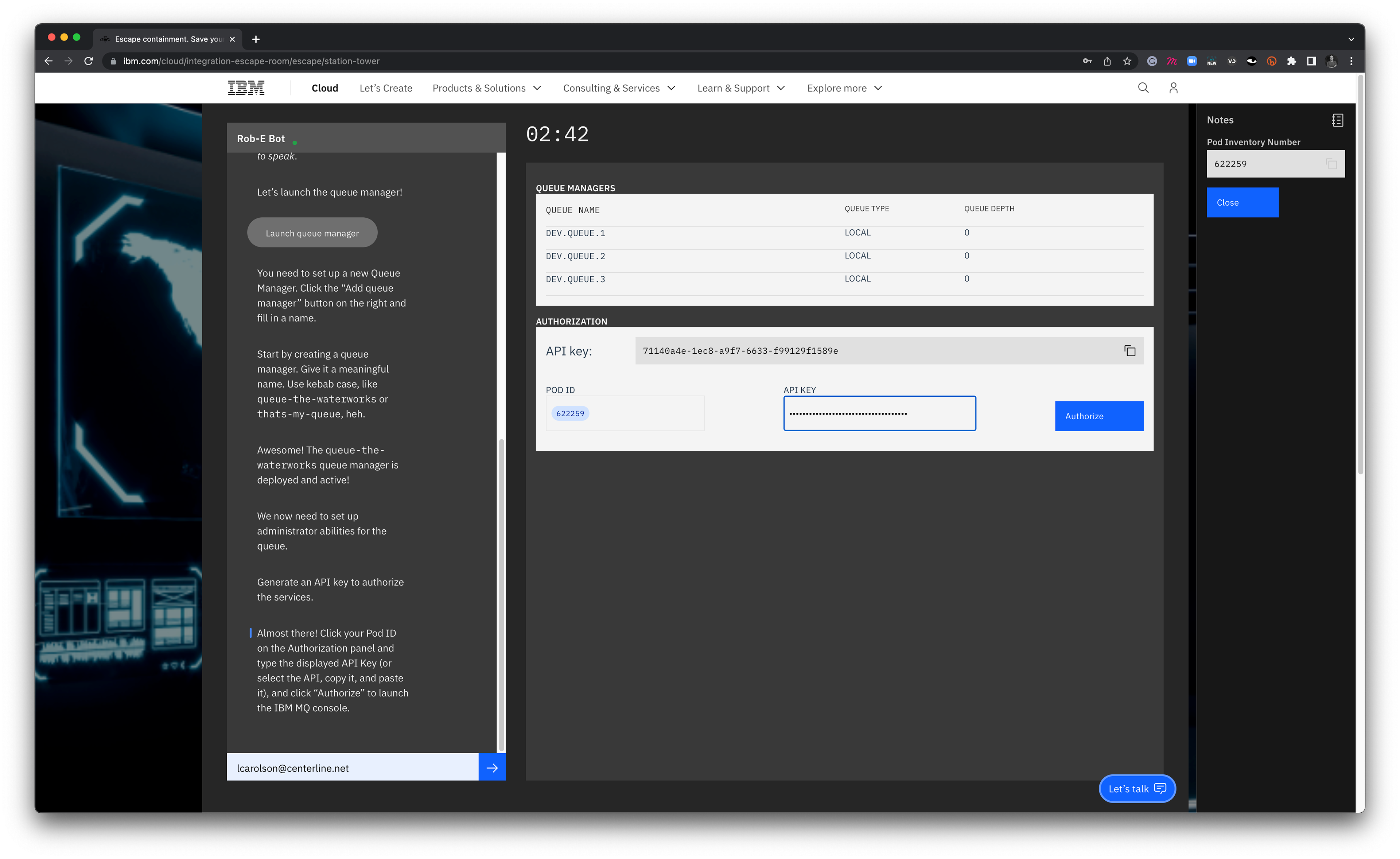Click Launch queue manager button

point(312,233)
